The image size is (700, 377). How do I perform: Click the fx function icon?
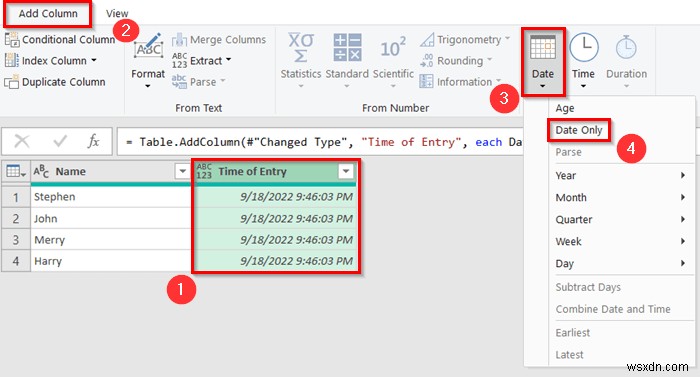93,142
